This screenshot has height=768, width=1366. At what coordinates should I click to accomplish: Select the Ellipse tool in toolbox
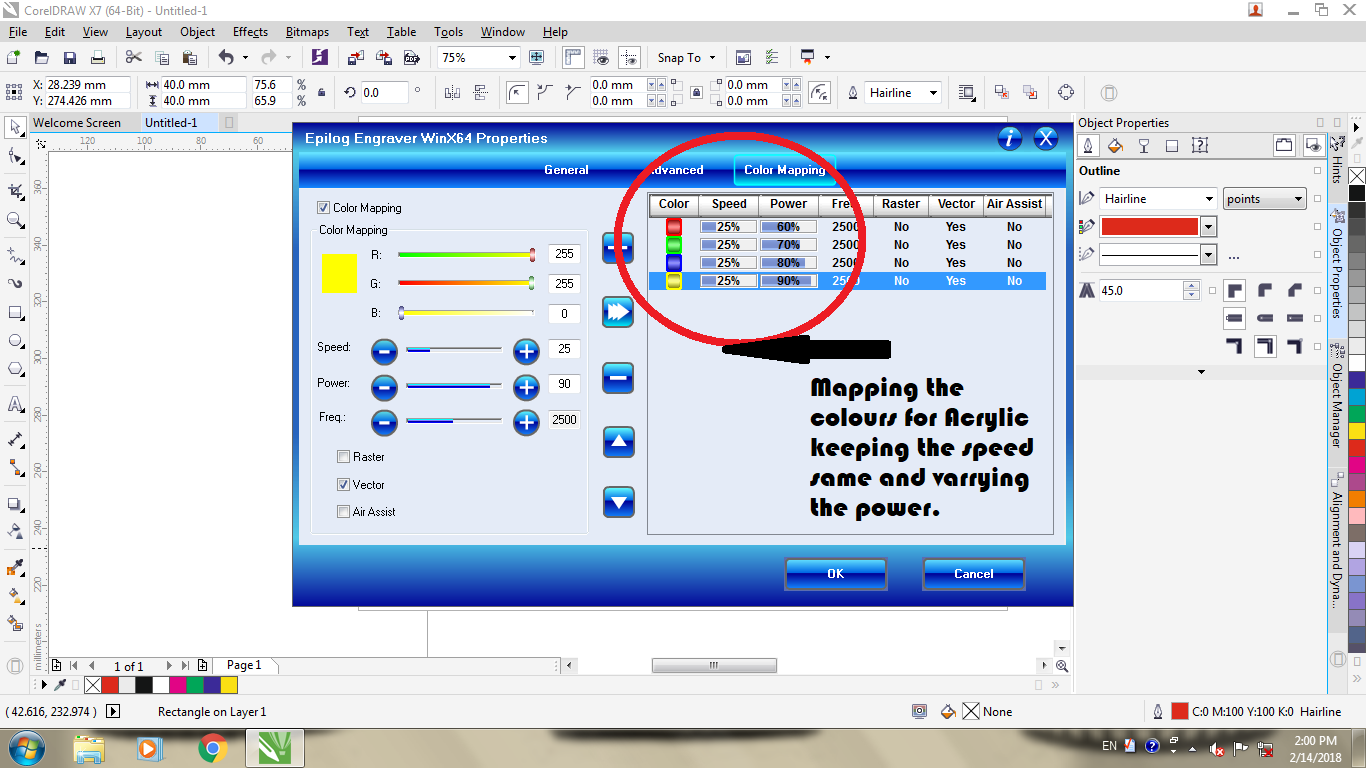point(16,341)
